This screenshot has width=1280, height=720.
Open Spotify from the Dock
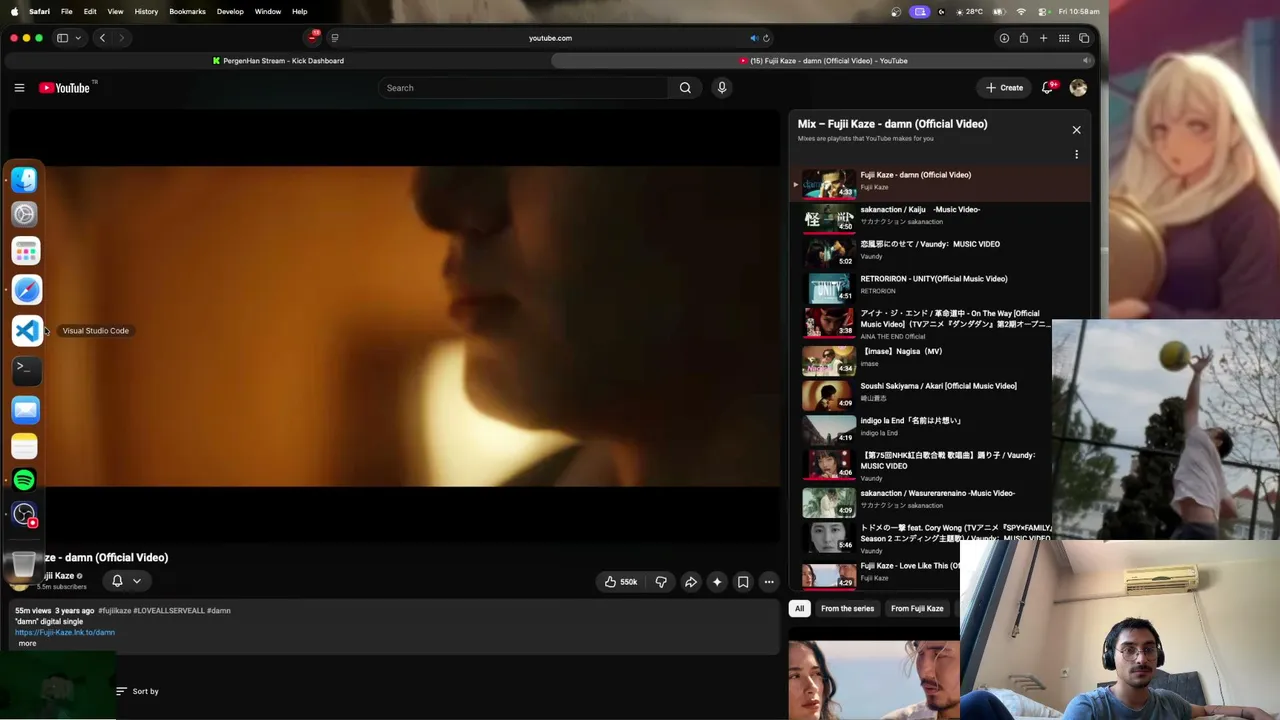click(x=25, y=481)
